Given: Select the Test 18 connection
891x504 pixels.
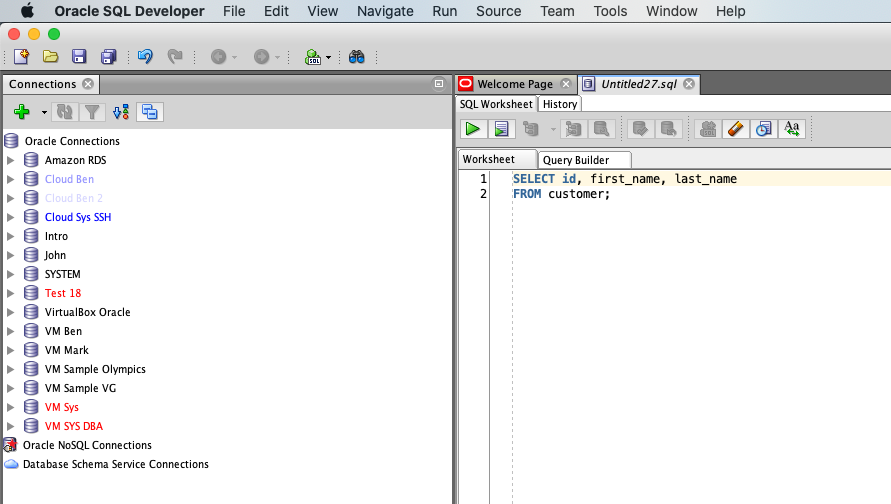Looking at the screenshot, I should [63, 293].
